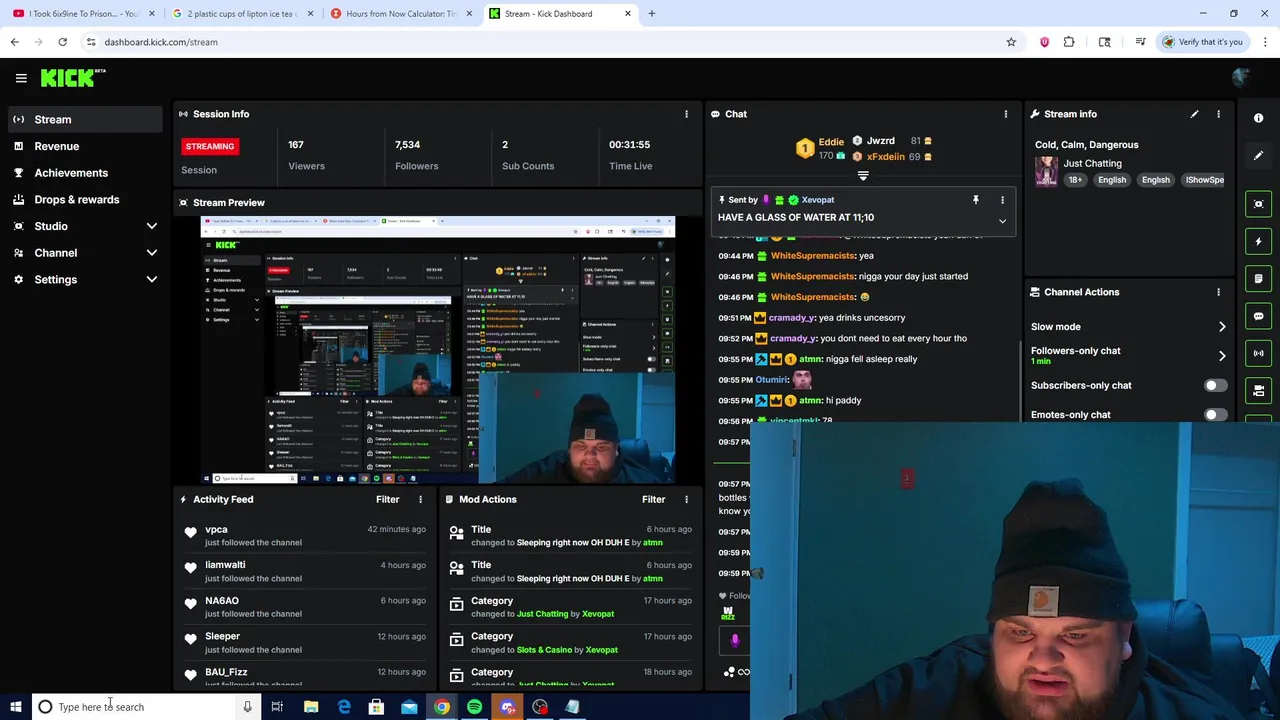Toggle stream preview widget in right sidebar
This screenshot has width=1280, height=720.
[x=1259, y=204]
